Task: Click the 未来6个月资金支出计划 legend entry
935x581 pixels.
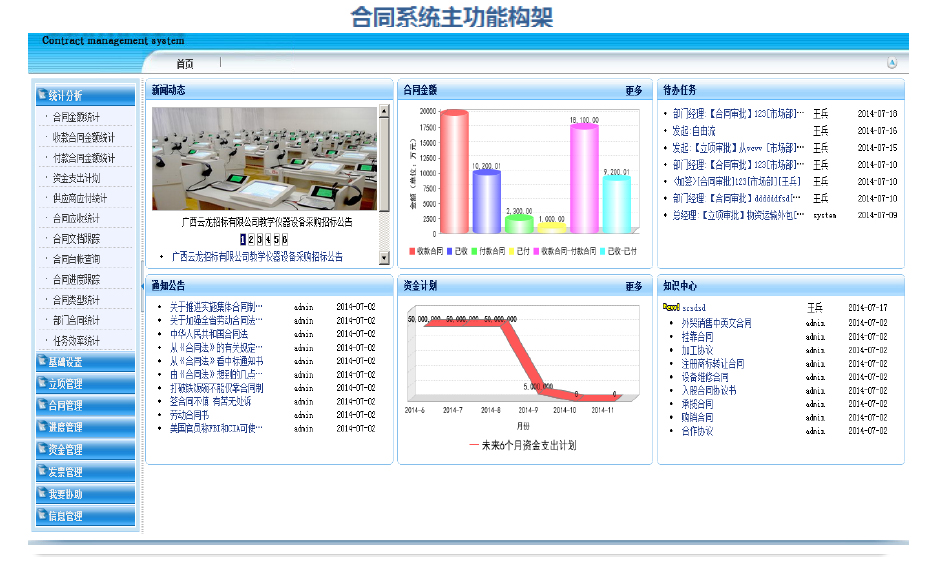Action: click(x=522, y=445)
